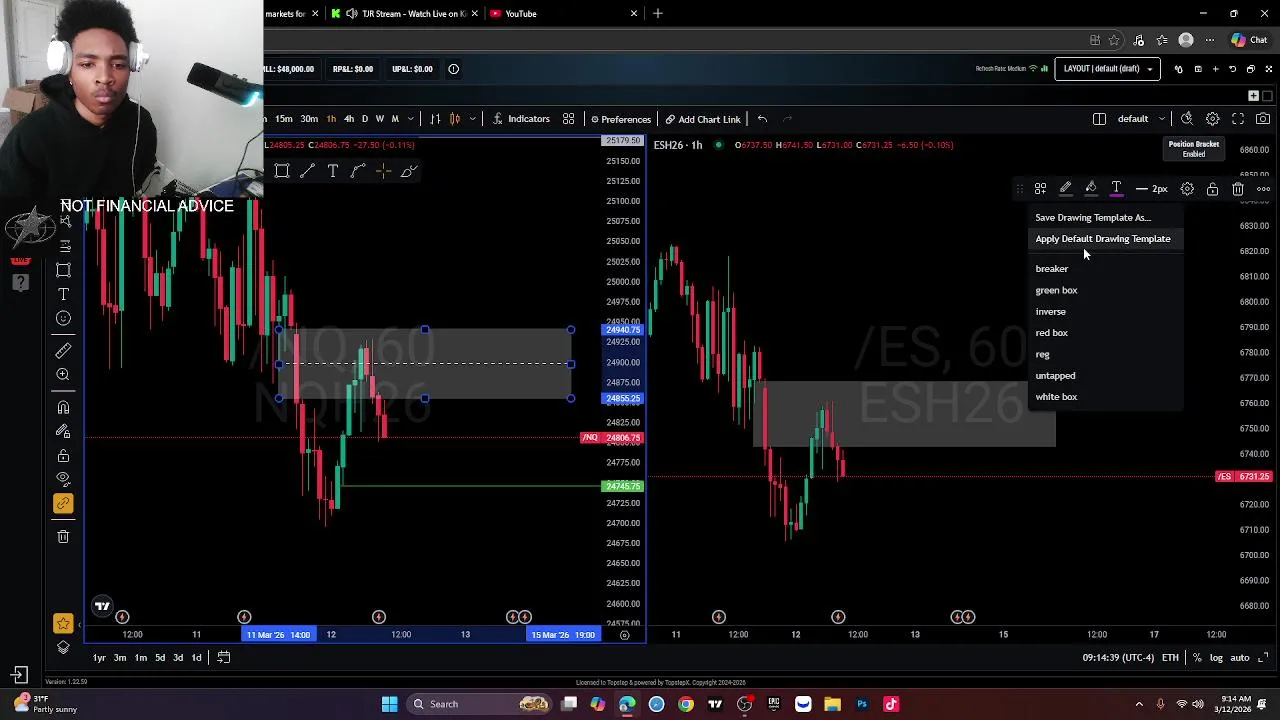Select the text tool in NQ chart toolbar

point(333,171)
